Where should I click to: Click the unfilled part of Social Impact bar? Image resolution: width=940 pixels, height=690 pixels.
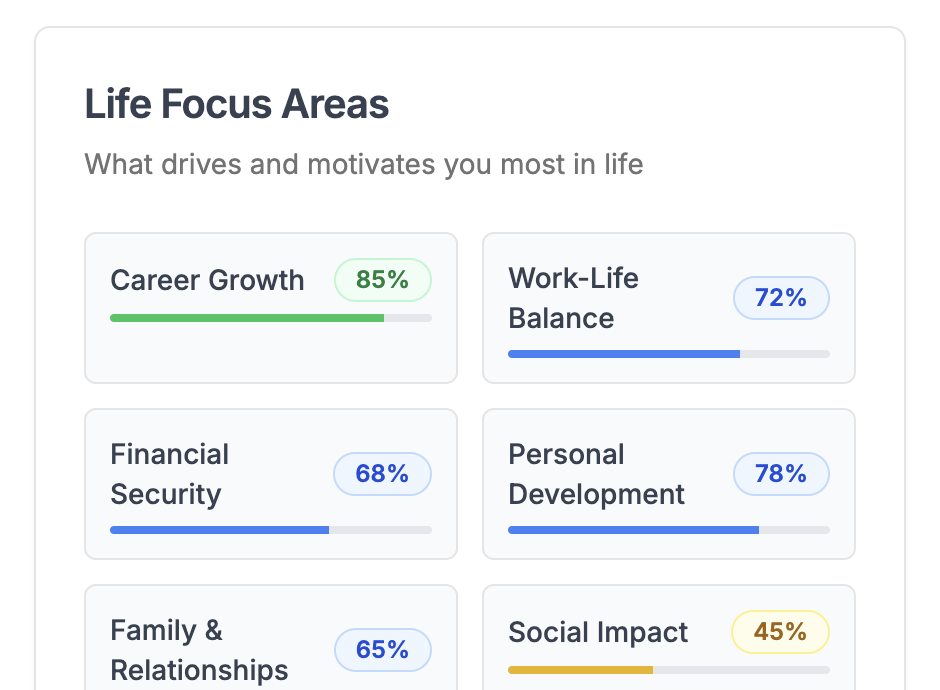(x=742, y=670)
